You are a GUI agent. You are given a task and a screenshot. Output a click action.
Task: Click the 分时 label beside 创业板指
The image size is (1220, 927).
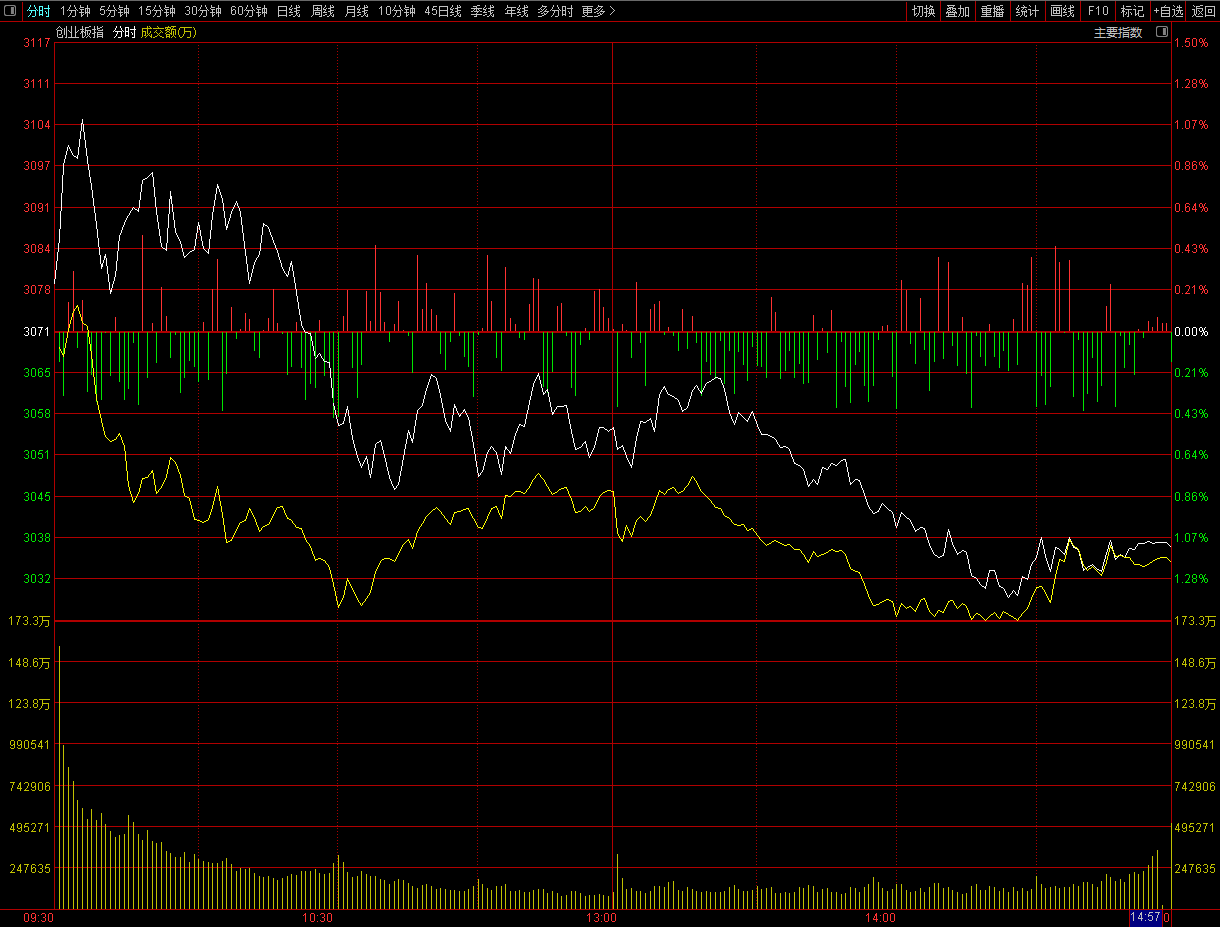click(124, 32)
